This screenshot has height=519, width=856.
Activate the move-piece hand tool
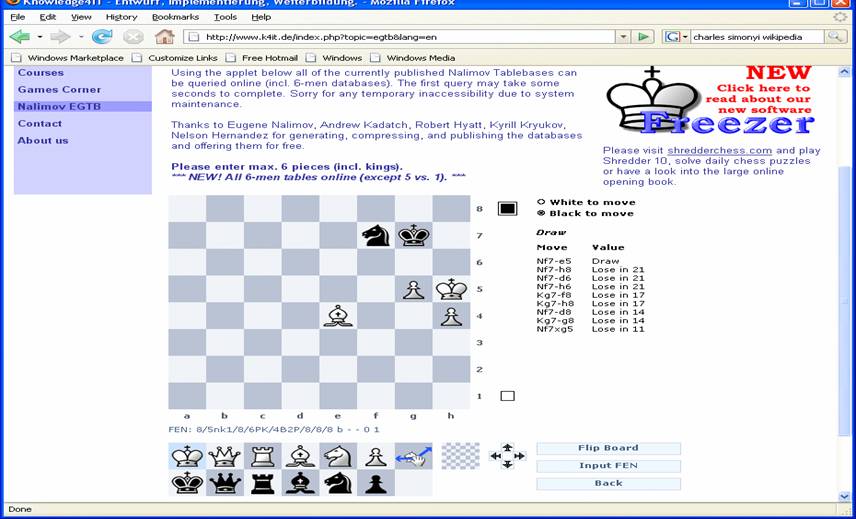point(412,457)
